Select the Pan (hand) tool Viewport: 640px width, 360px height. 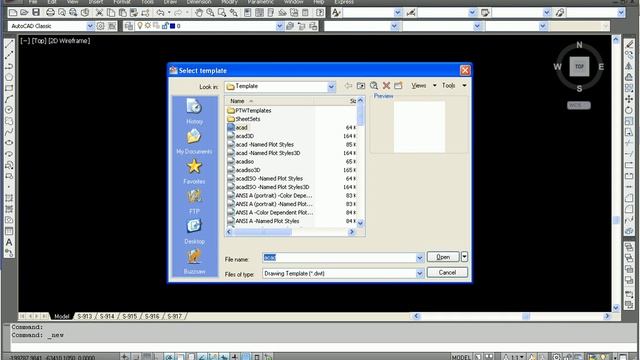[x=199, y=13]
